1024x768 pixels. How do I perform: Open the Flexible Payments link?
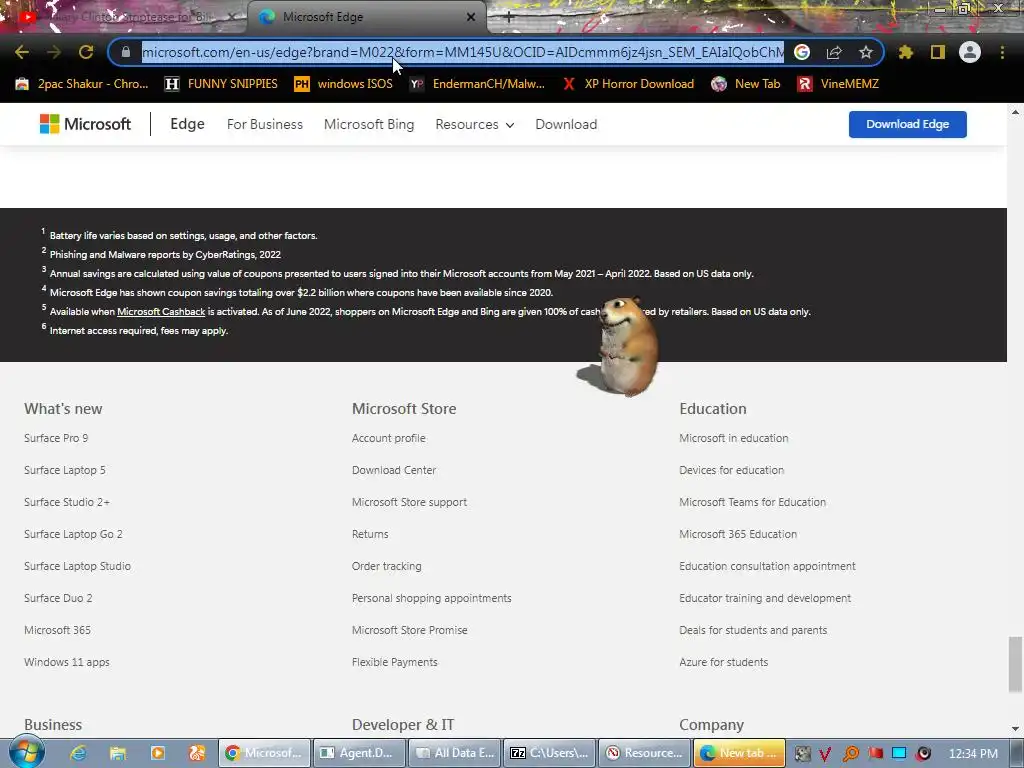(394, 662)
